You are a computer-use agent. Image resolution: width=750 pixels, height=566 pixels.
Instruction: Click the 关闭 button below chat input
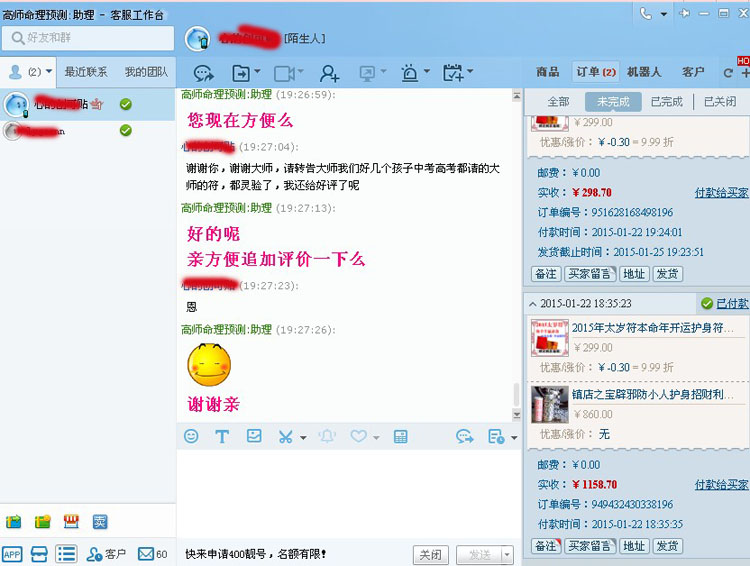point(430,554)
